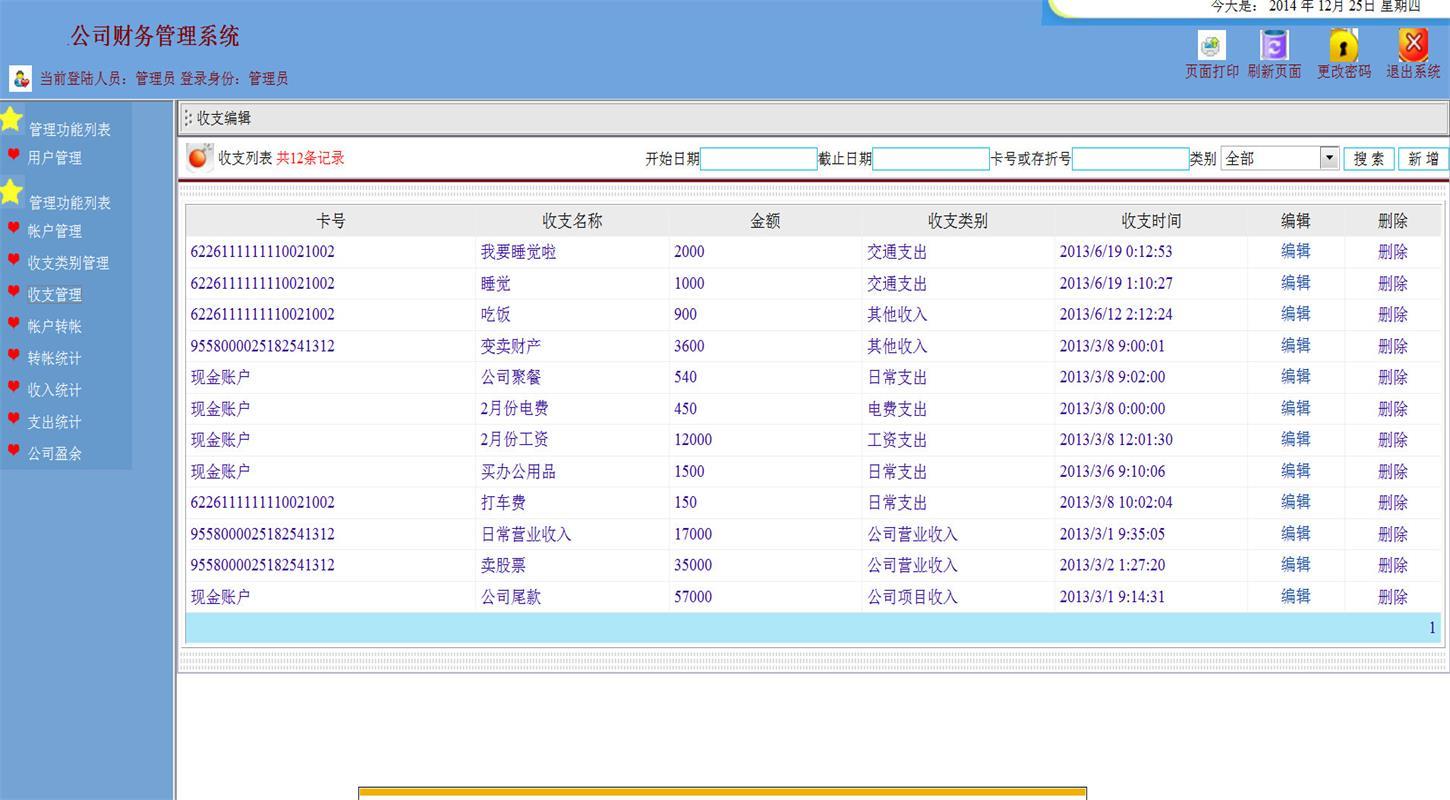This screenshot has width=1450, height=800.
Task: Click the 截止日期 input field
Action: coord(931,158)
